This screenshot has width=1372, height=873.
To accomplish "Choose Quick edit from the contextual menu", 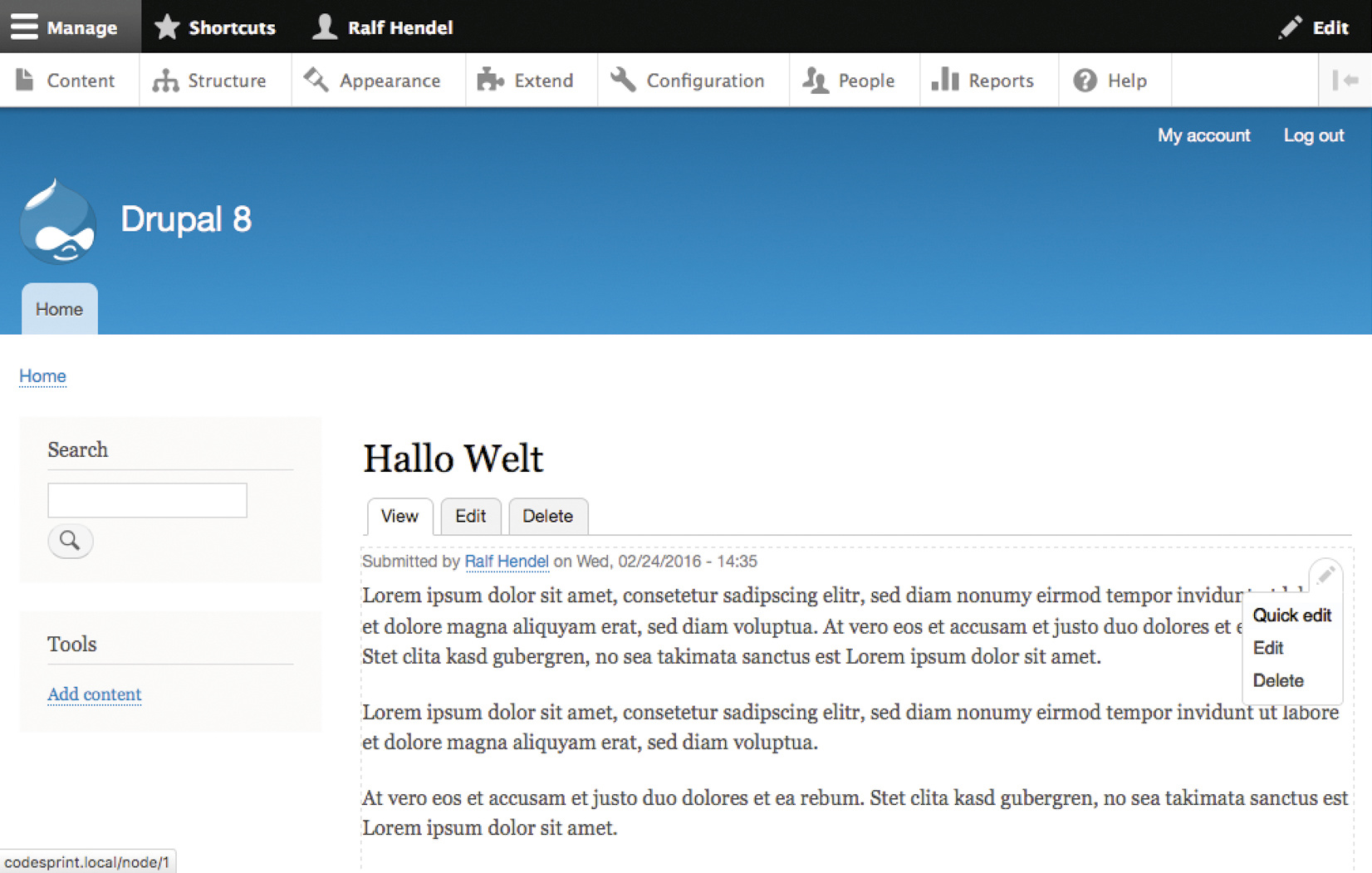I will (1291, 616).
